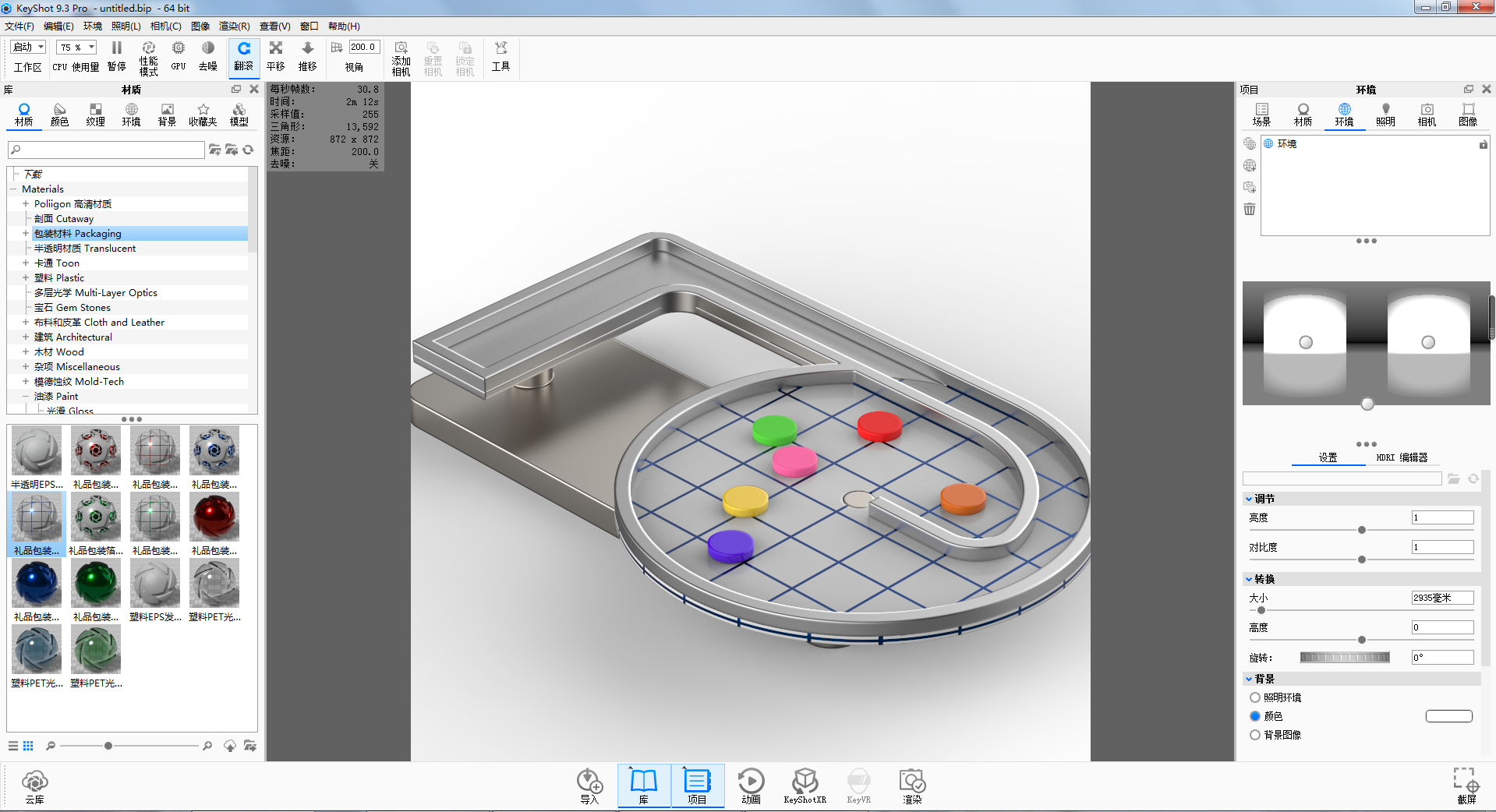This screenshot has height=812, width=1496.
Task: Toggle performance mode (性能模式)
Action: [148, 58]
